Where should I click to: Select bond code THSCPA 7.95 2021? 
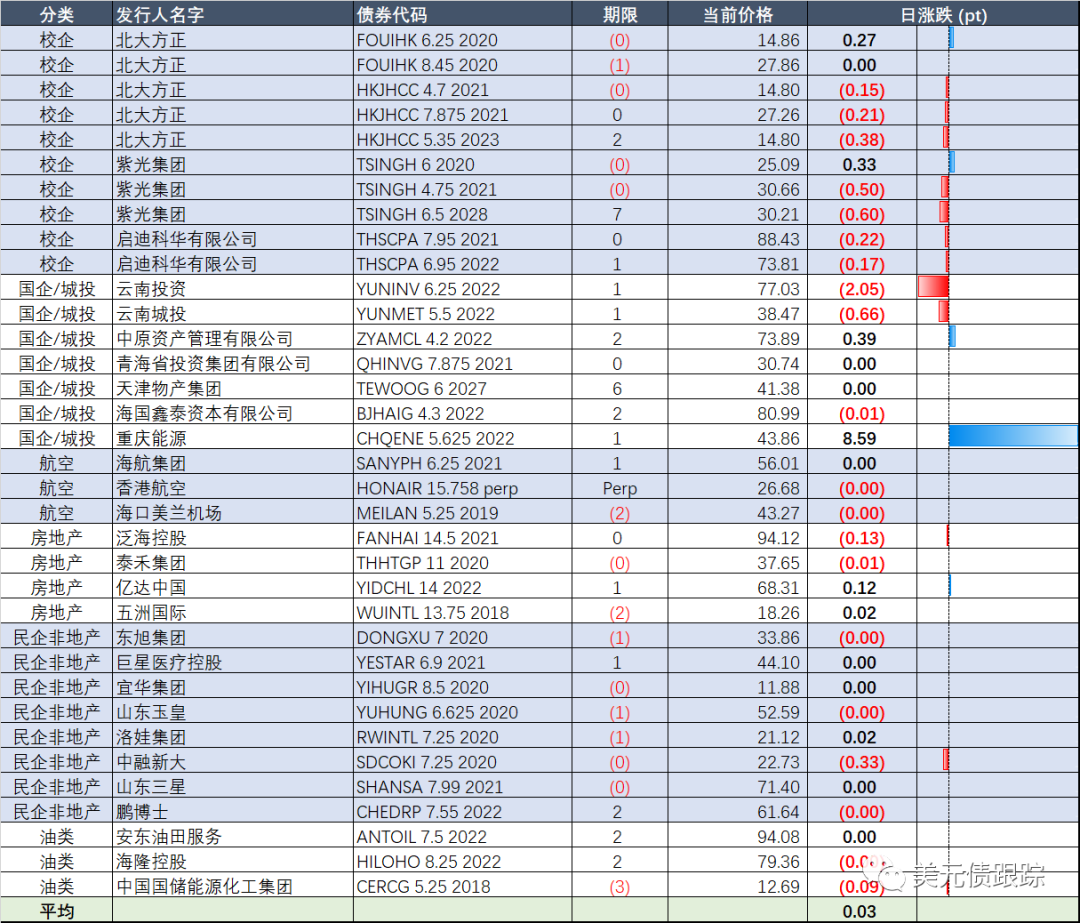(427, 239)
